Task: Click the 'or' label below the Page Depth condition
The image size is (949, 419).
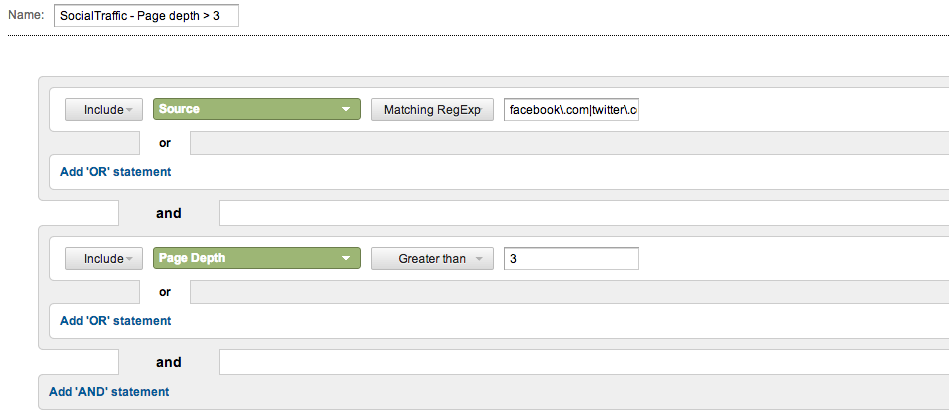Action: point(165,292)
